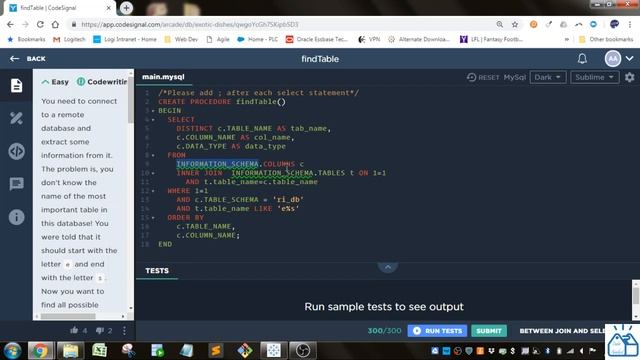The width and height of the screenshot is (640, 360).
Task: Click the browser reload icon
Action: pos(40,24)
